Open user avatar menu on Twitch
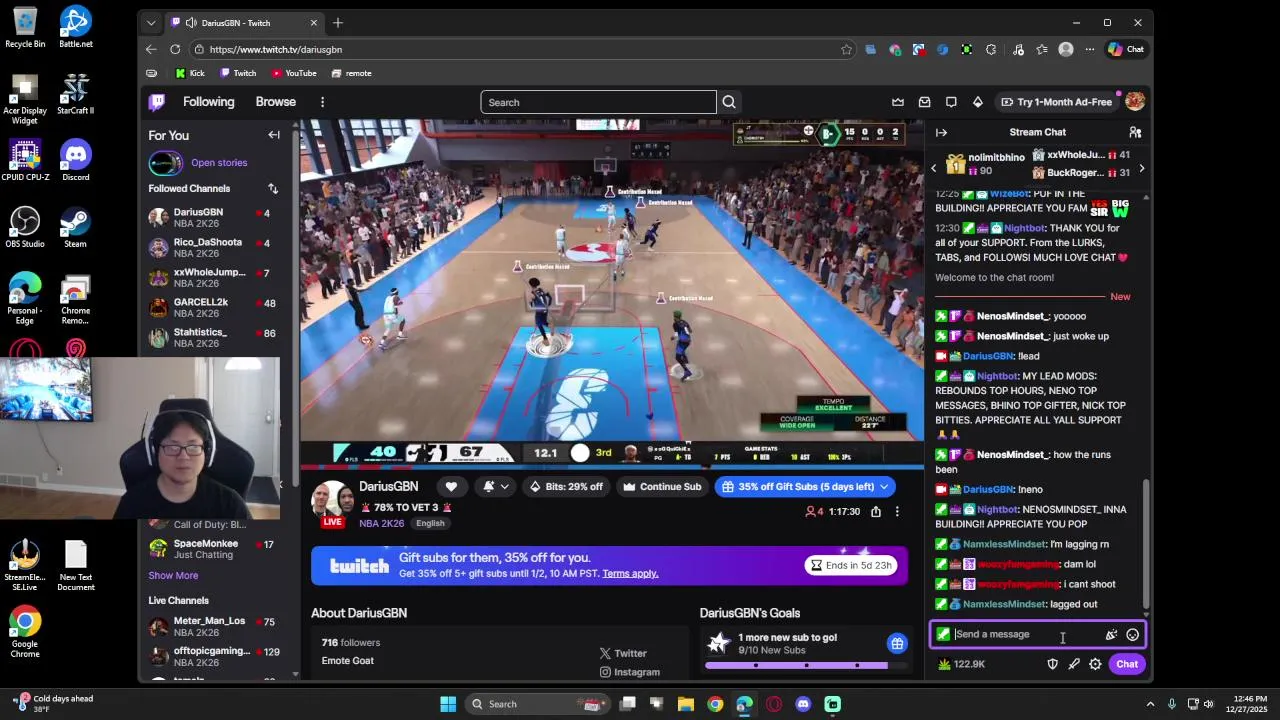1280x720 pixels. click(x=1135, y=102)
